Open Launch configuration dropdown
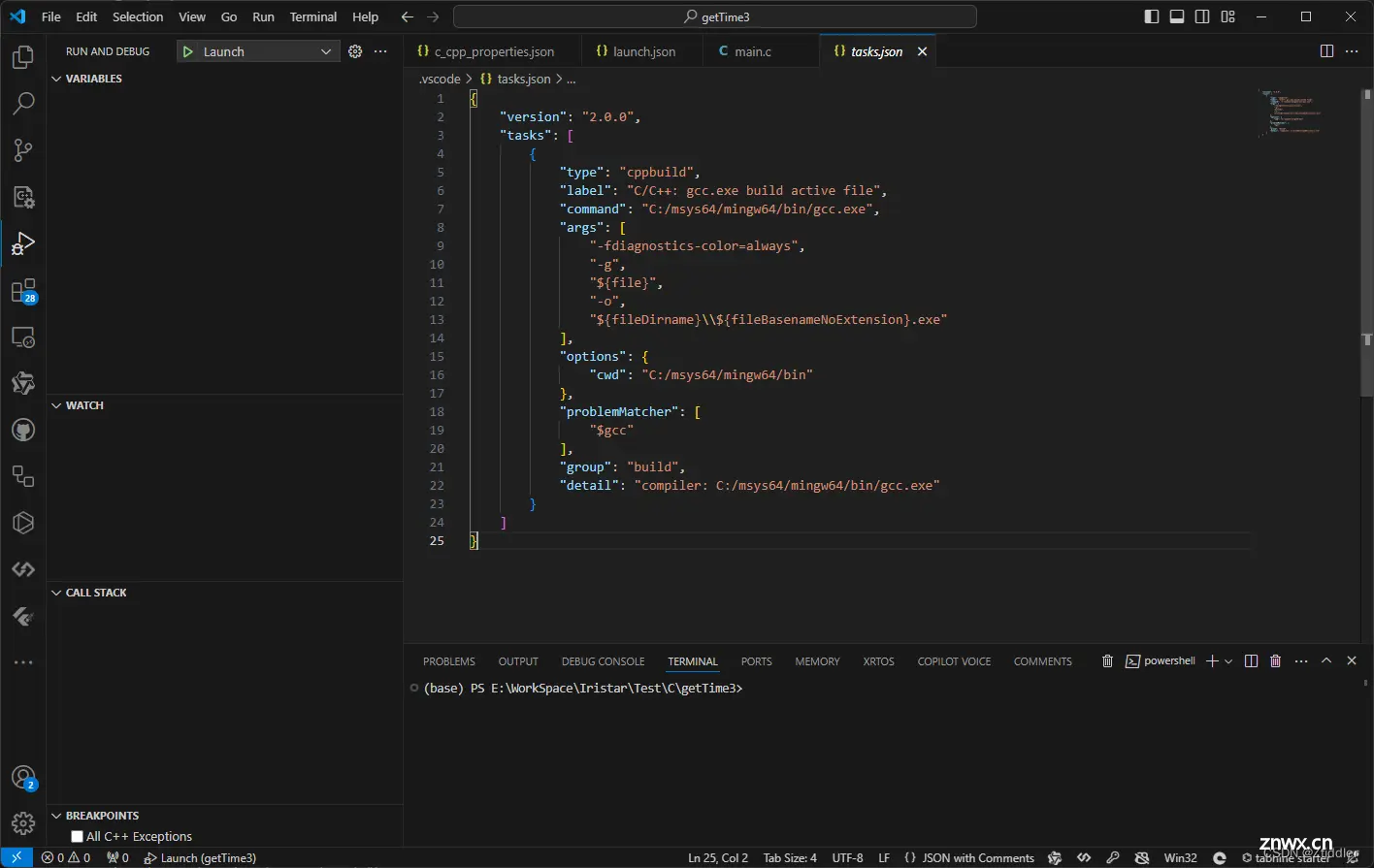Screen dimensions: 1374x868 258,51
